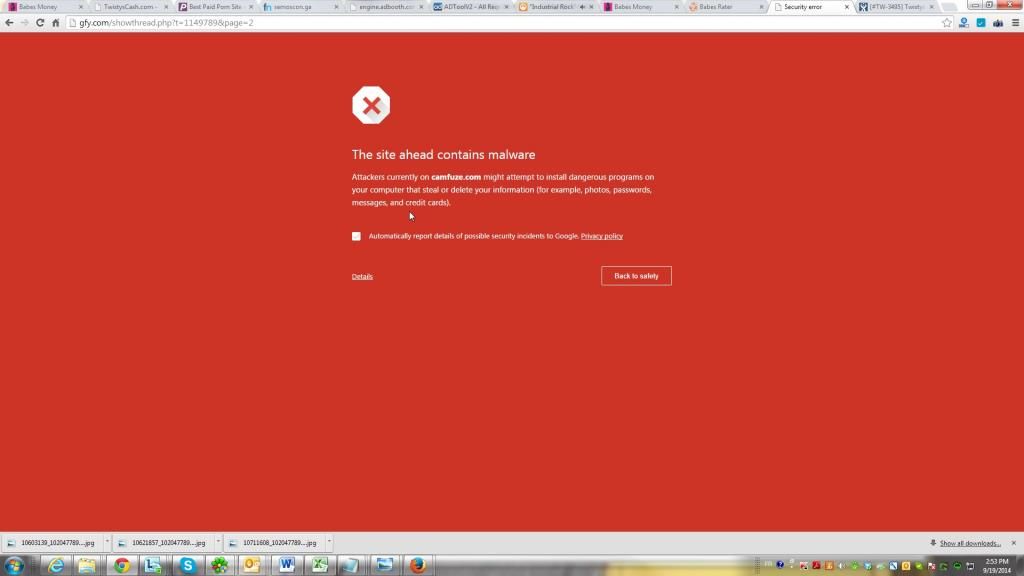Reload the page with the refresh icon
The image size is (1024, 576).
click(40, 23)
